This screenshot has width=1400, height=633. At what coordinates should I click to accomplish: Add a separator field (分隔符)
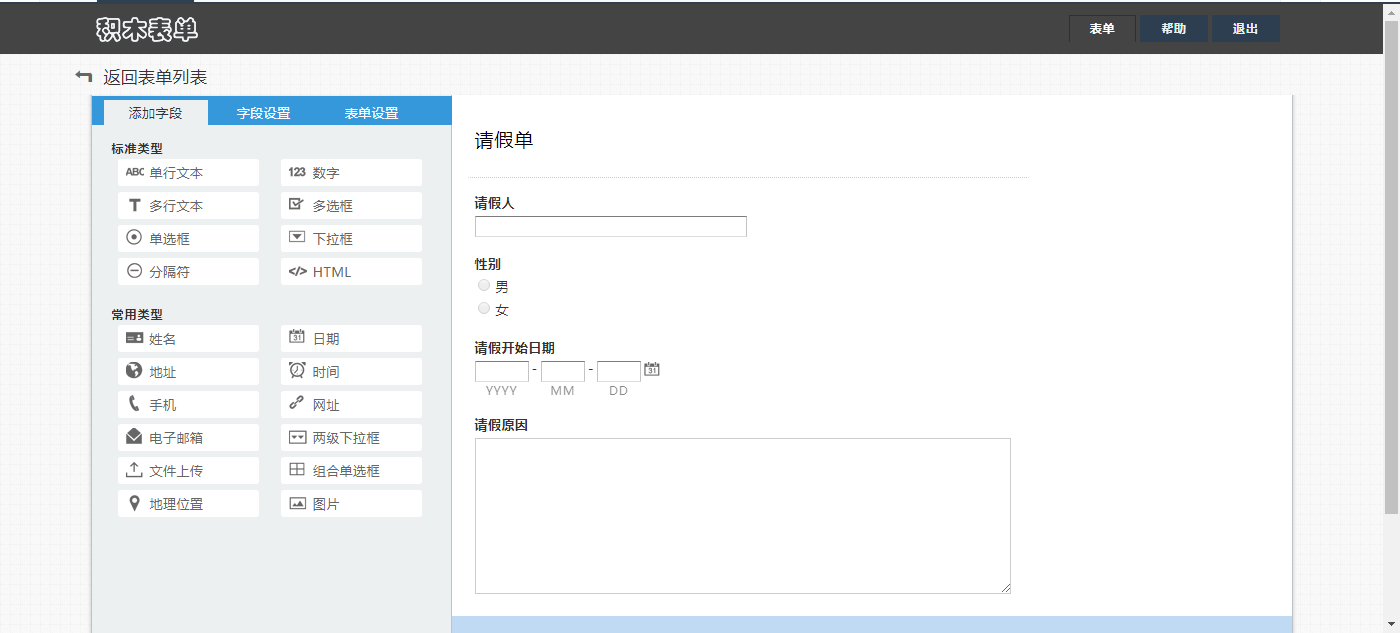coord(188,271)
